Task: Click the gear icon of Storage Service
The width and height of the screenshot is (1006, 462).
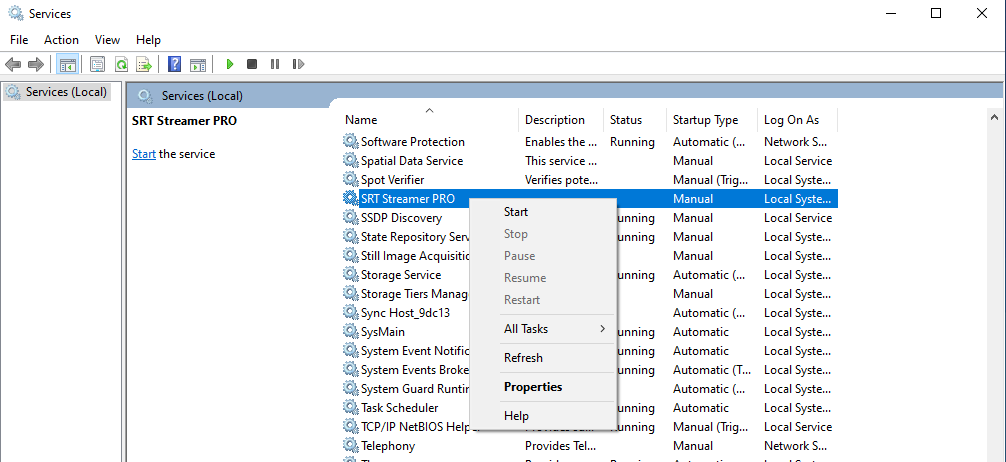Action: click(x=350, y=275)
